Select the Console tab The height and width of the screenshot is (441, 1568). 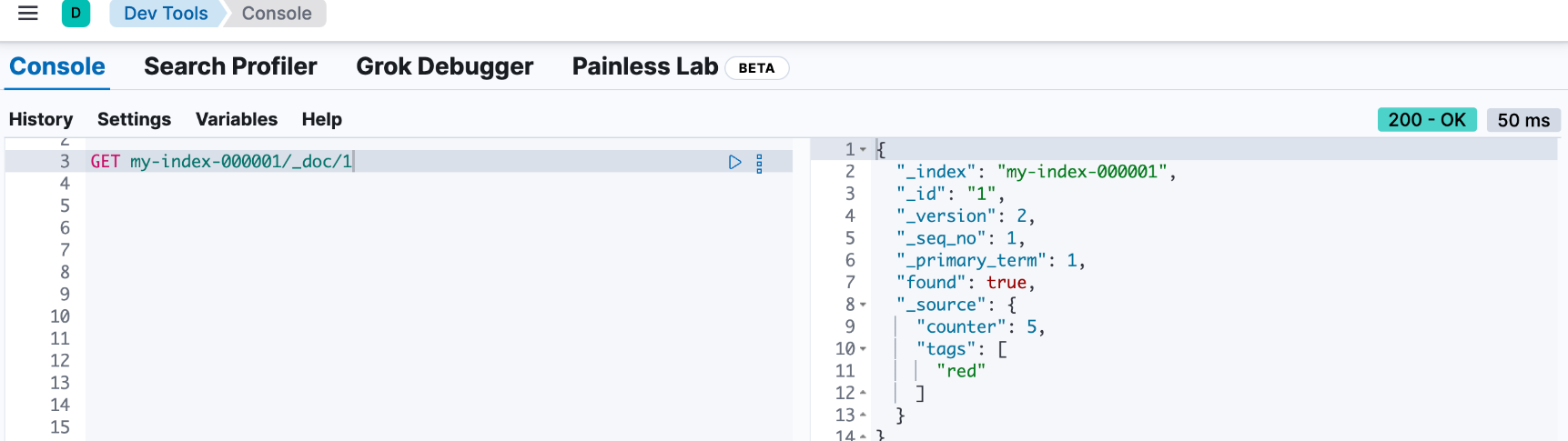(57, 66)
